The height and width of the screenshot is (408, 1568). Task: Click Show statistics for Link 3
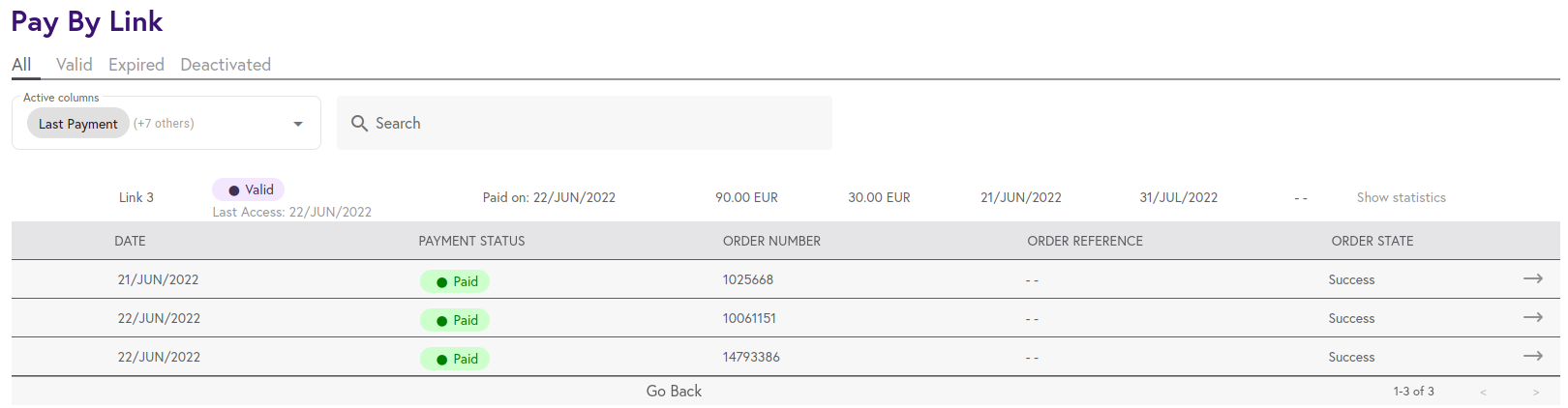[x=1401, y=197]
